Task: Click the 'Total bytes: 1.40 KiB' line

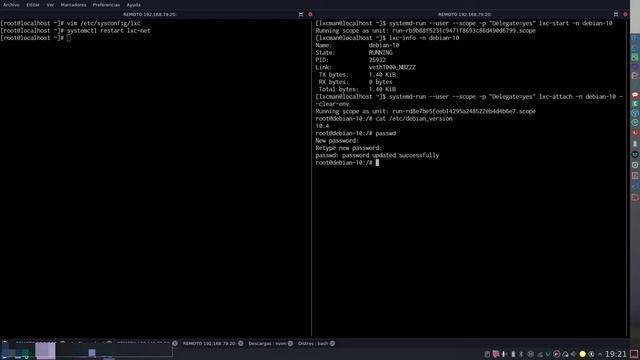Action: click(x=357, y=89)
